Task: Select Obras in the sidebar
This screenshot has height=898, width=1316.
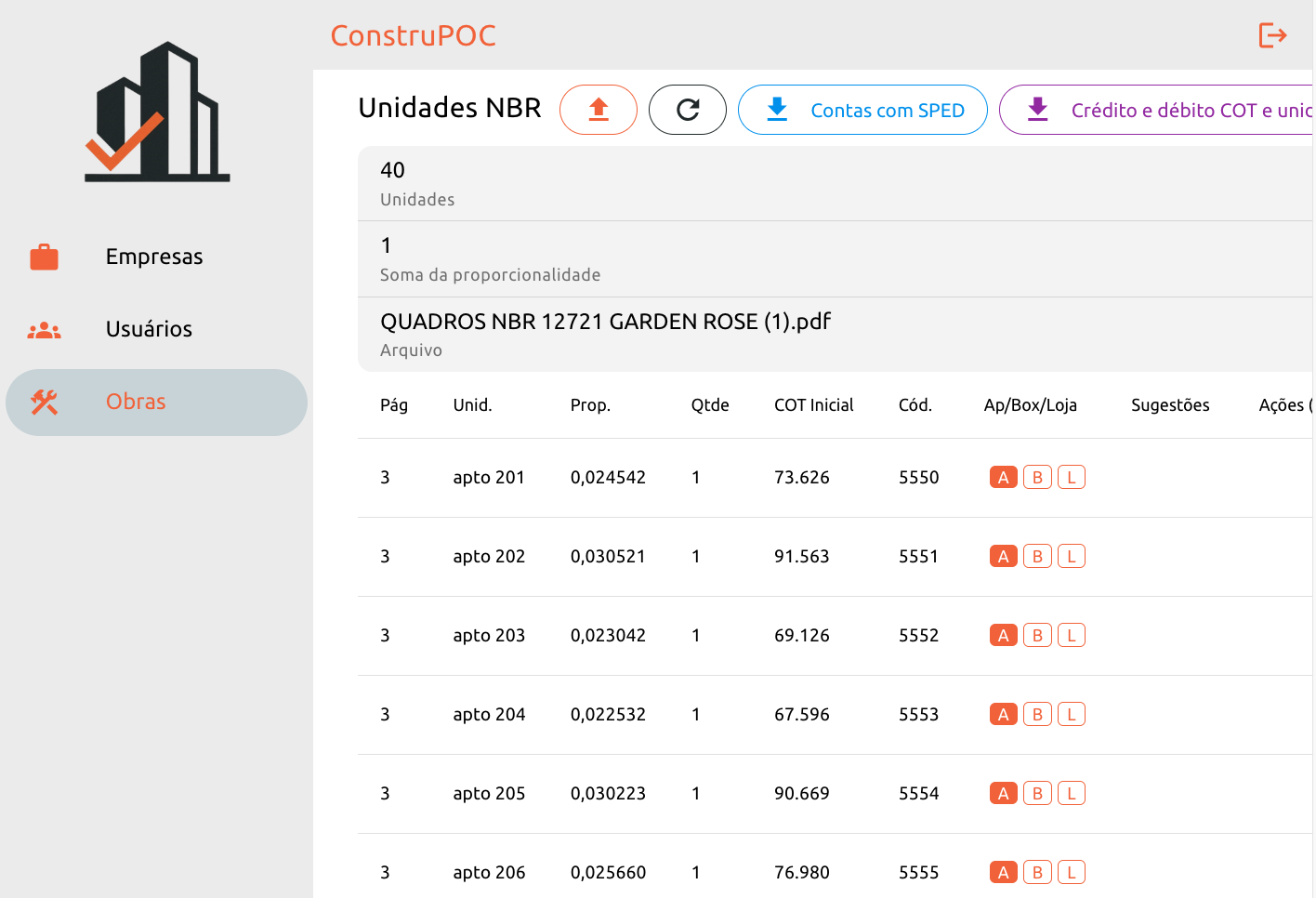Action: [156, 402]
